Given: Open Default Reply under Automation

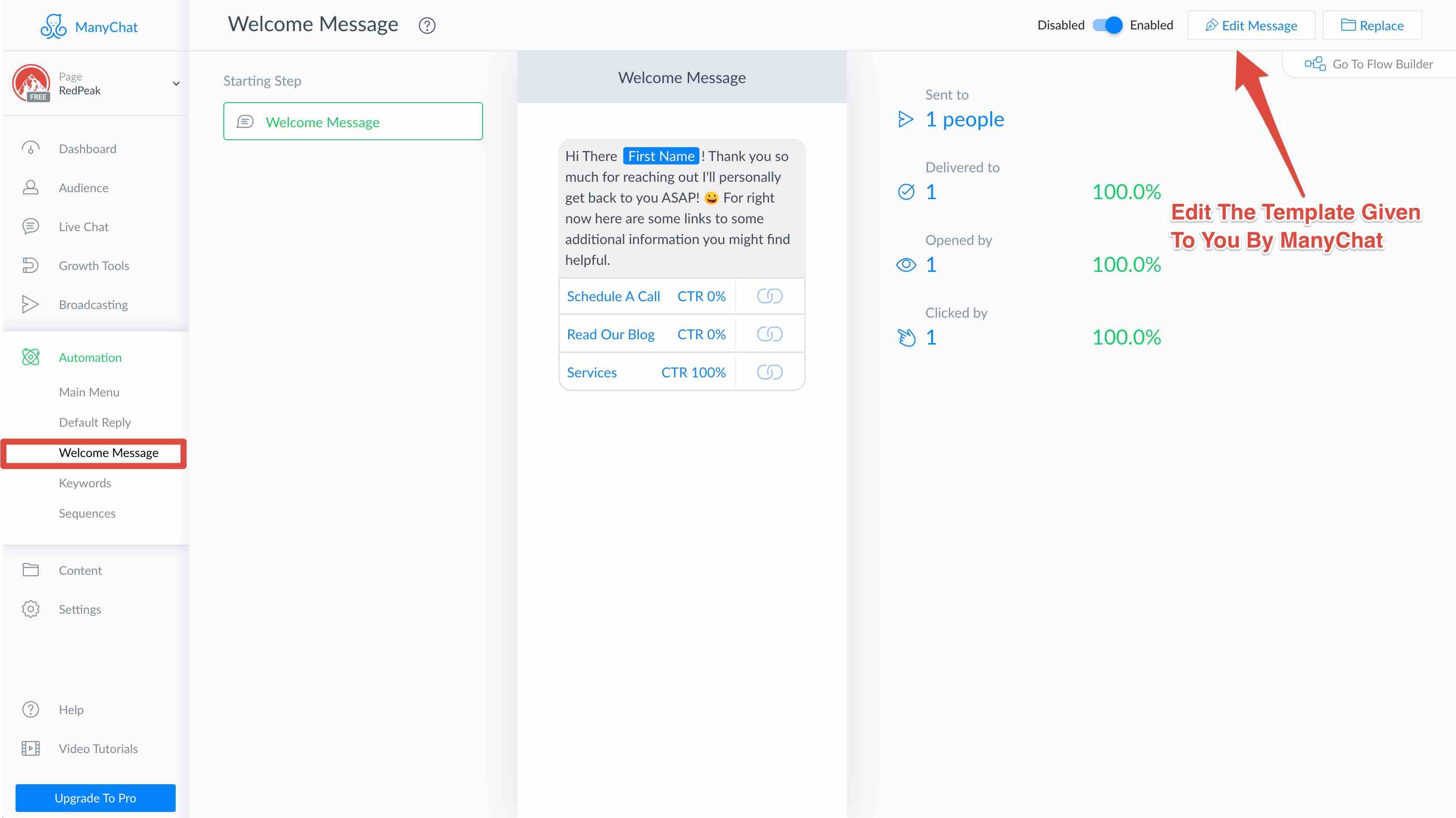Looking at the screenshot, I should pyautogui.click(x=95, y=422).
